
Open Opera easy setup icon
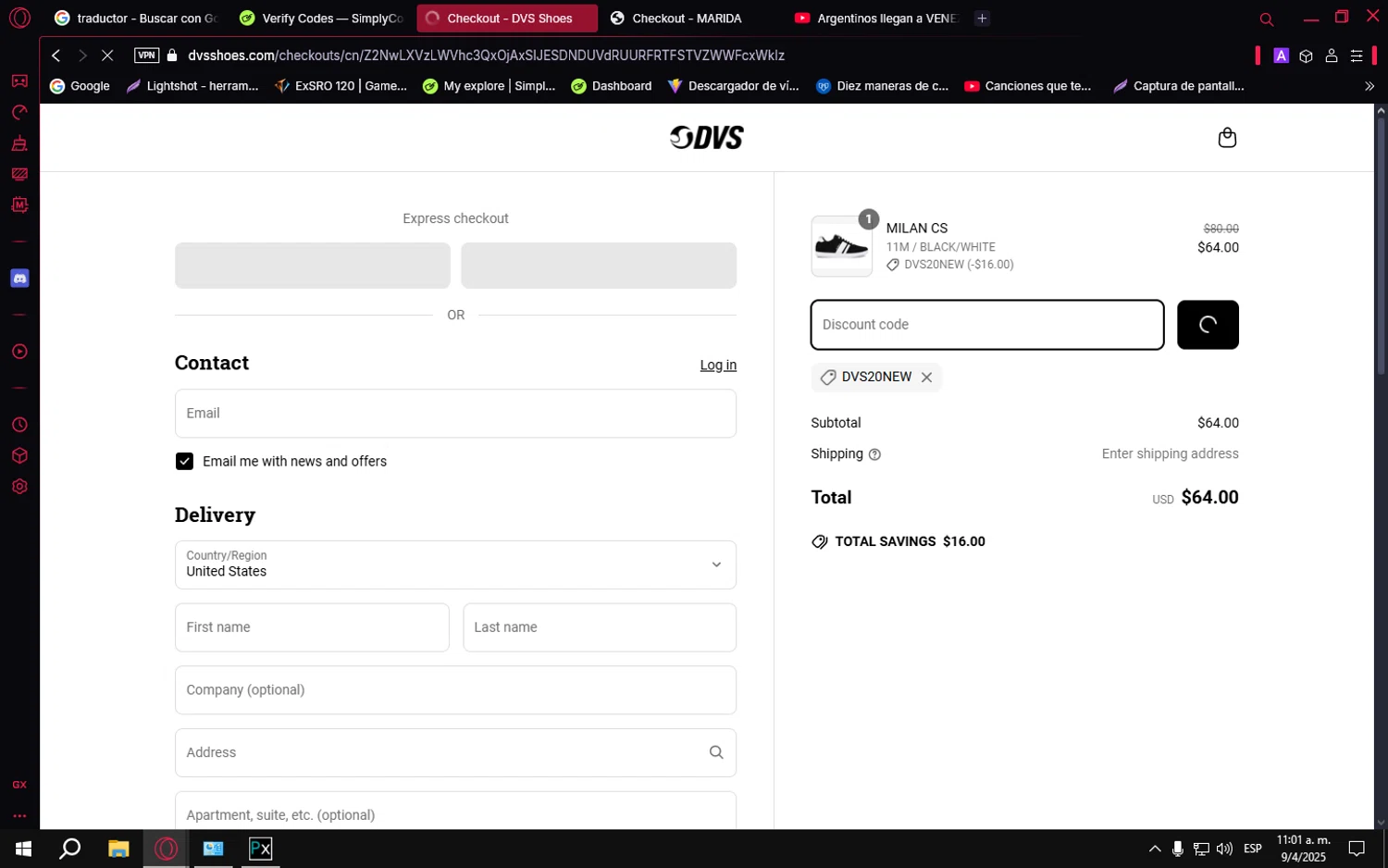tap(1357, 56)
